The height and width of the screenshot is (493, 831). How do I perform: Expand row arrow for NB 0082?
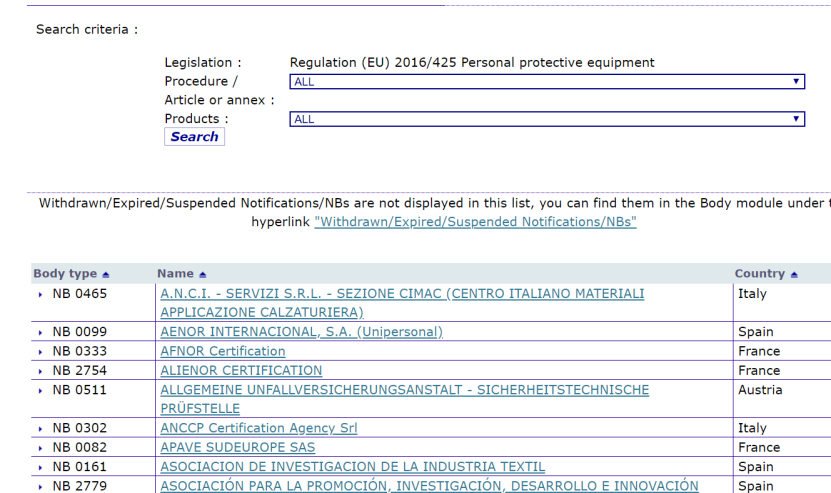(x=40, y=448)
